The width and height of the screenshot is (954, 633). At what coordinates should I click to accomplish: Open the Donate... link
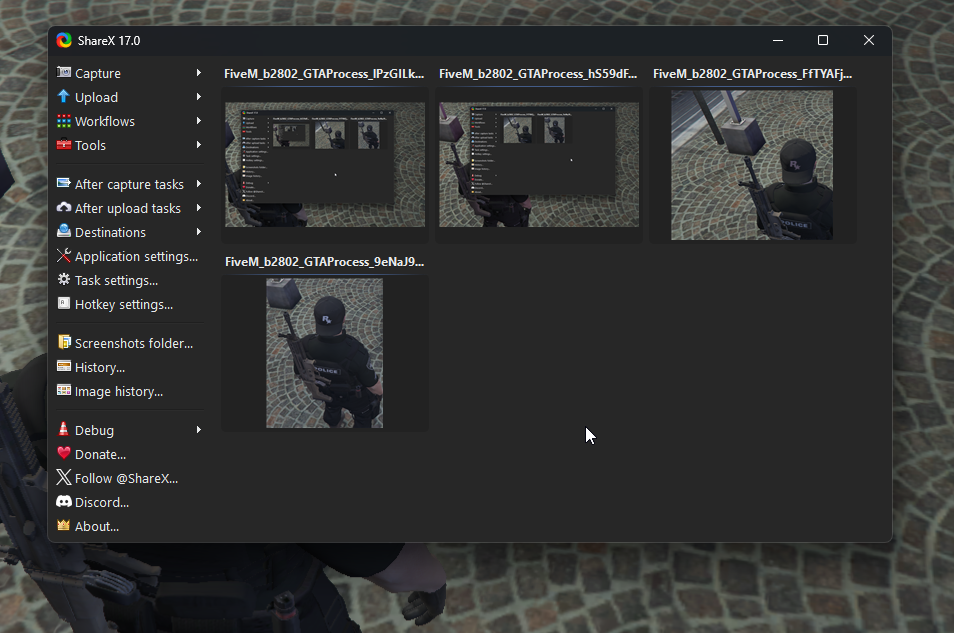(x=130, y=455)
